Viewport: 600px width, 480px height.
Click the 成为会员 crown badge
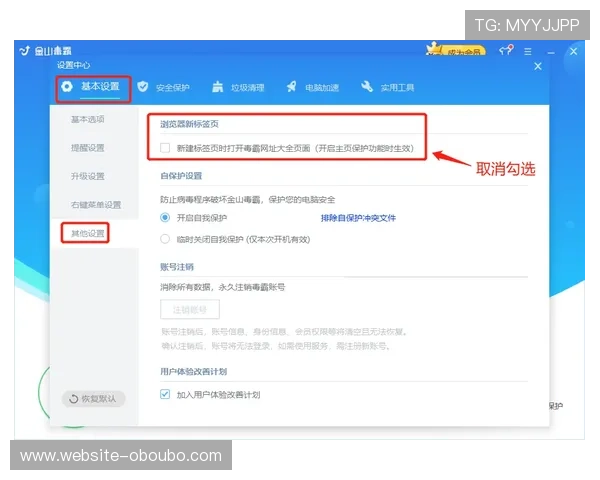coord(456,49)
